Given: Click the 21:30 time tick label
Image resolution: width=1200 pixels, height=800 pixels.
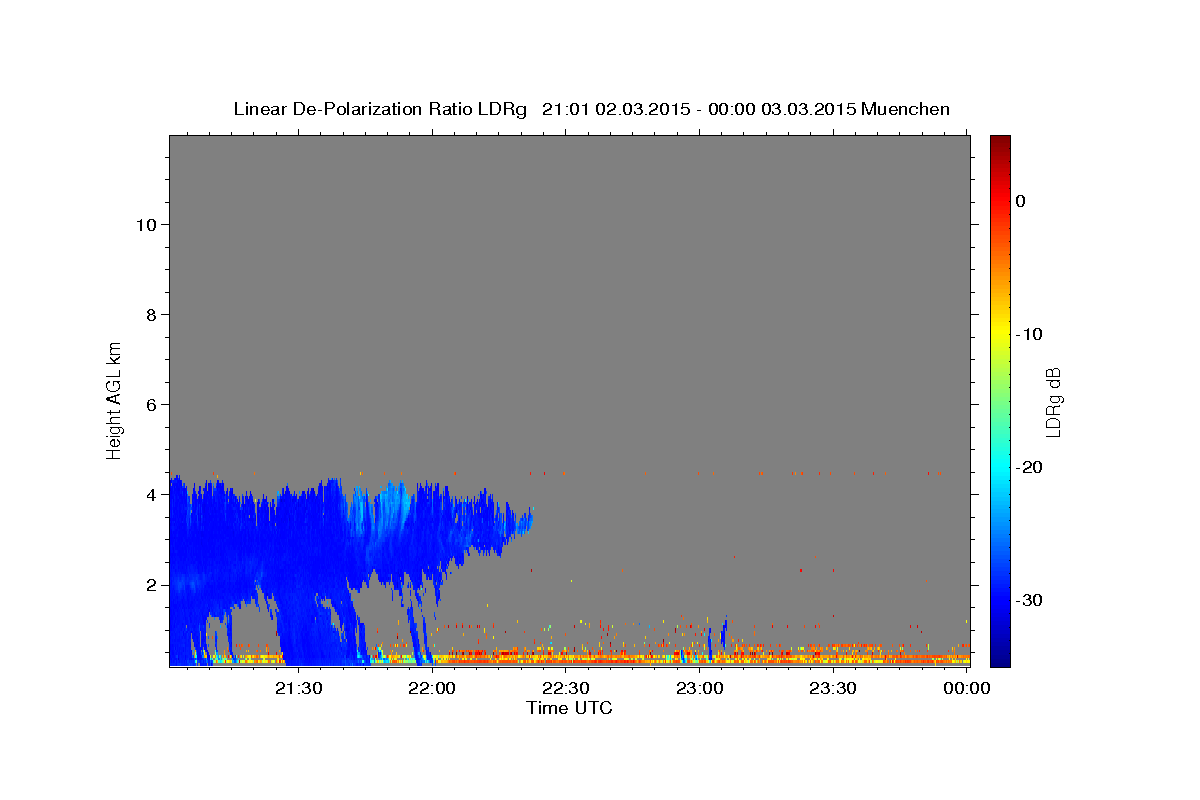Looking at the screenshot, I should point(298,688).
